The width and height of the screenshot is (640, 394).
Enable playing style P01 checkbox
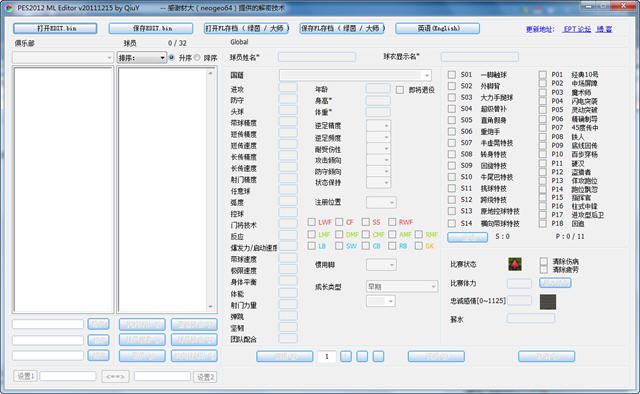click(x=543, y=75)
